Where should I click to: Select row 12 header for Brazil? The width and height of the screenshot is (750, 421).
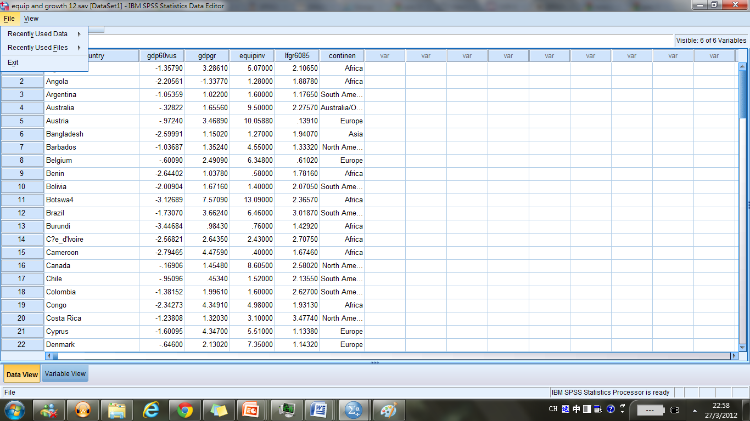[21, 213]
